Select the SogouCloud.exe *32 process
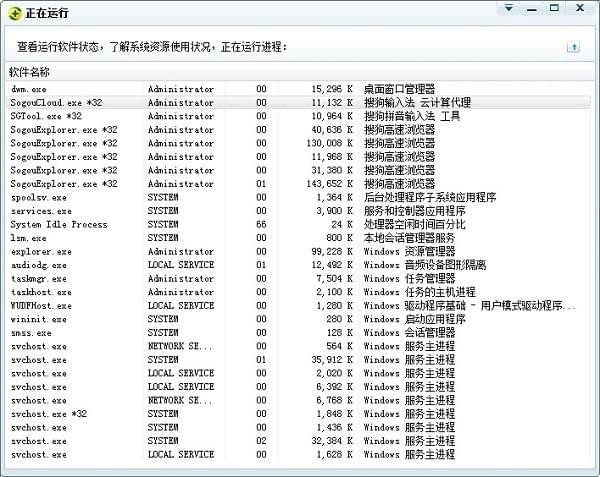The image size is (600, 477). point(300,103)
